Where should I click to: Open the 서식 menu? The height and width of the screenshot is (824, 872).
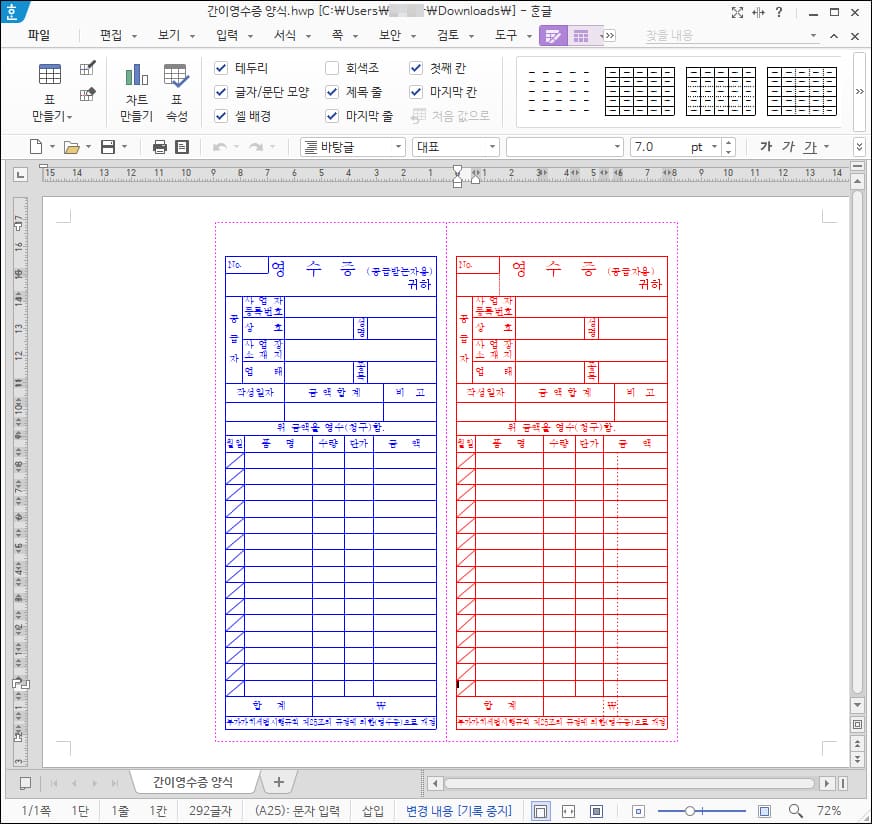[285, 36]
